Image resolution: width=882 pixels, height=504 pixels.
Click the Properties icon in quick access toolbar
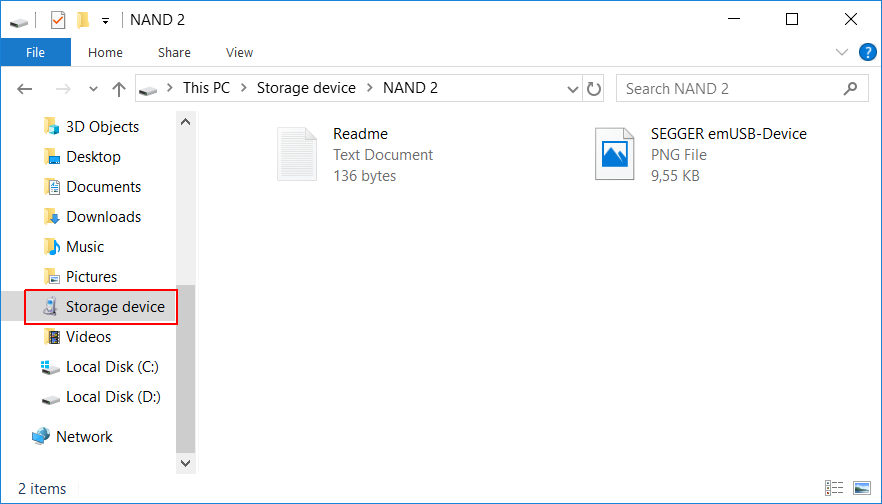point(58,20)
